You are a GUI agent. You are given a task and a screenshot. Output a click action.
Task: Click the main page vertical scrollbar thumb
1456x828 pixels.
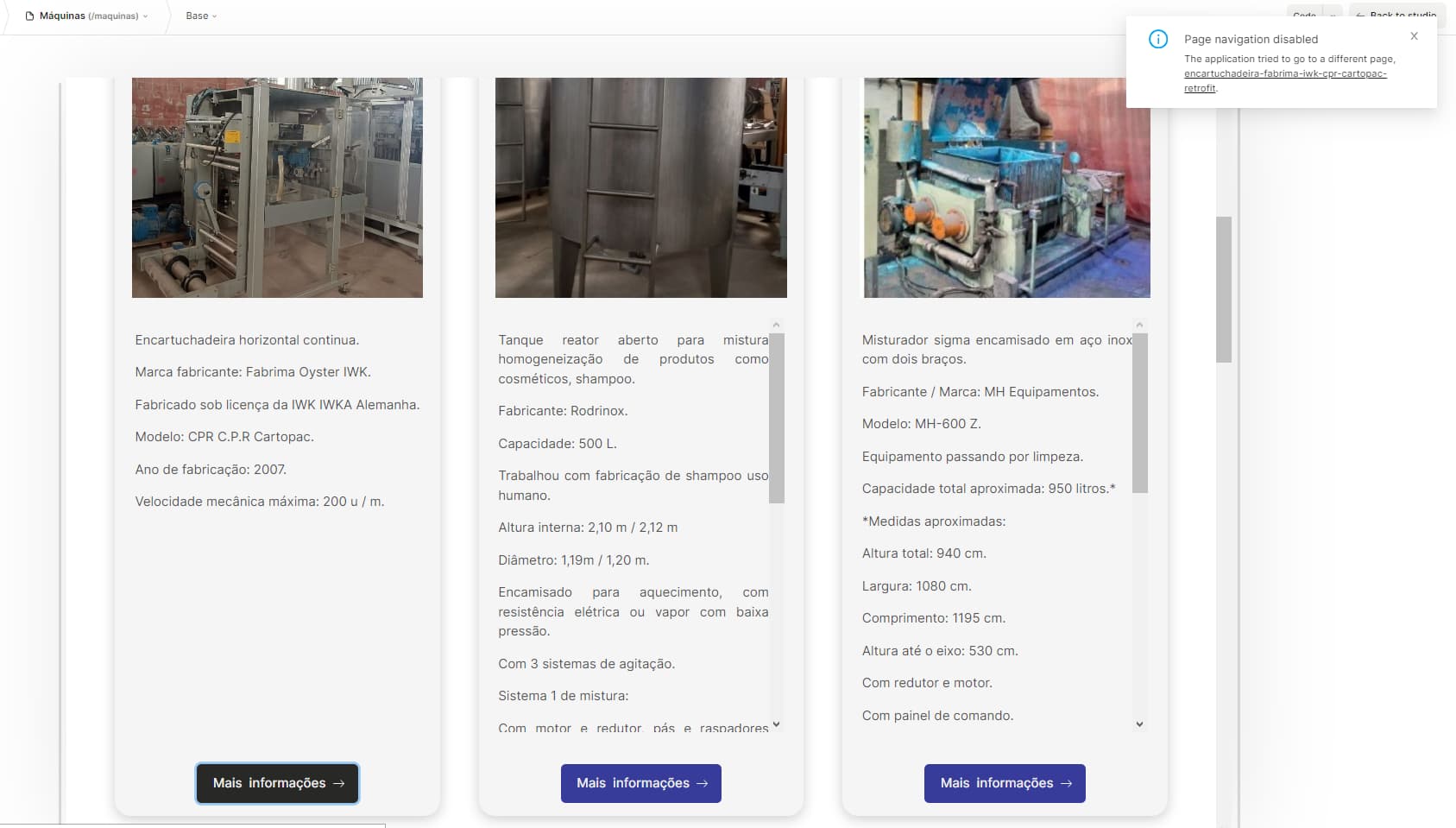point(1223,289)
